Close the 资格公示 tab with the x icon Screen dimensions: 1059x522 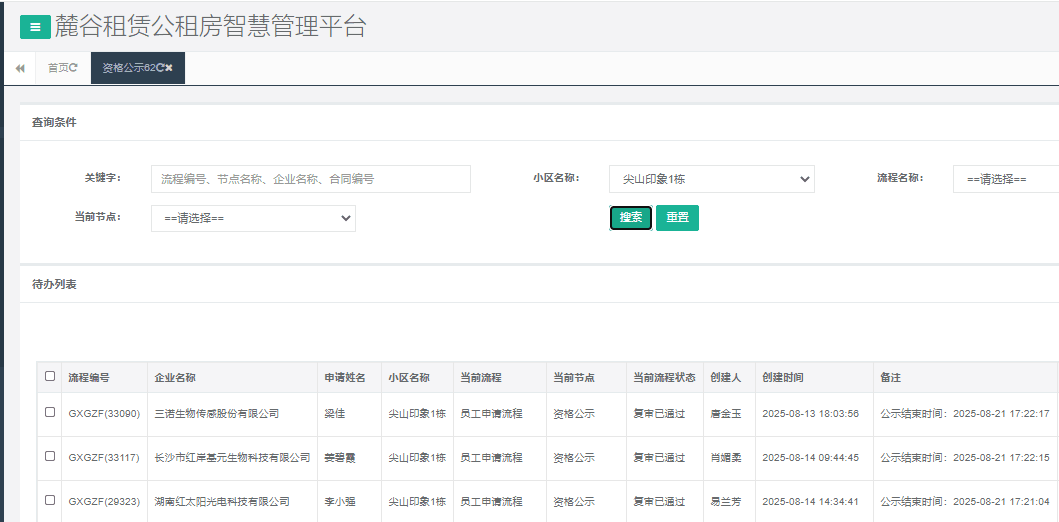169,68
